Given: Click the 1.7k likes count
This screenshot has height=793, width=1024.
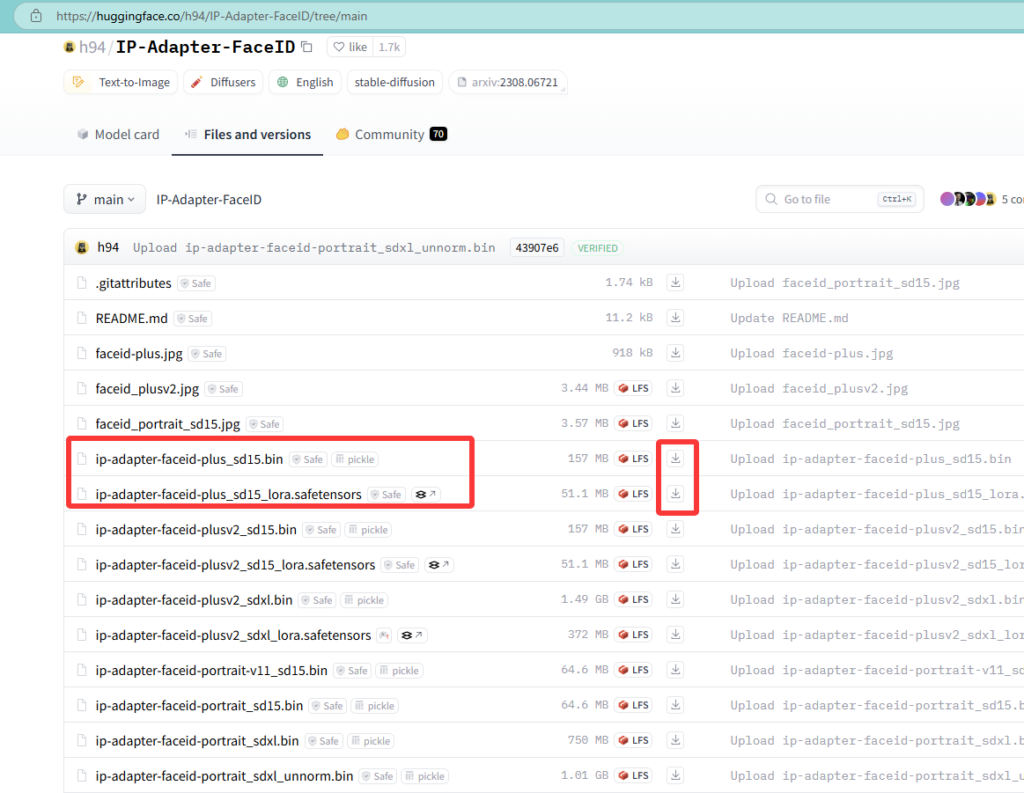Looking at the screenshot, I should coord(389,47).
